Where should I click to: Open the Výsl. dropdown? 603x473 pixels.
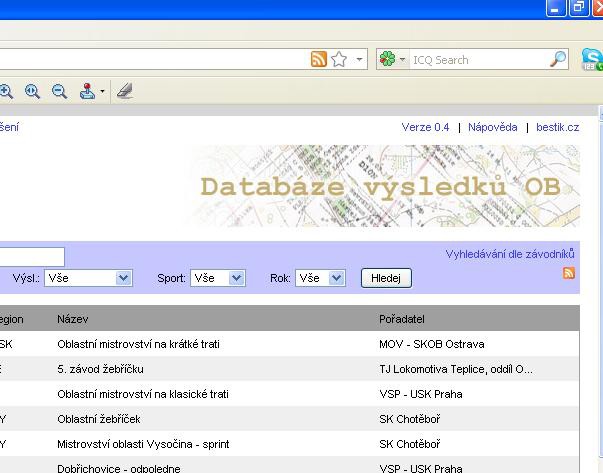pos(89,278)
